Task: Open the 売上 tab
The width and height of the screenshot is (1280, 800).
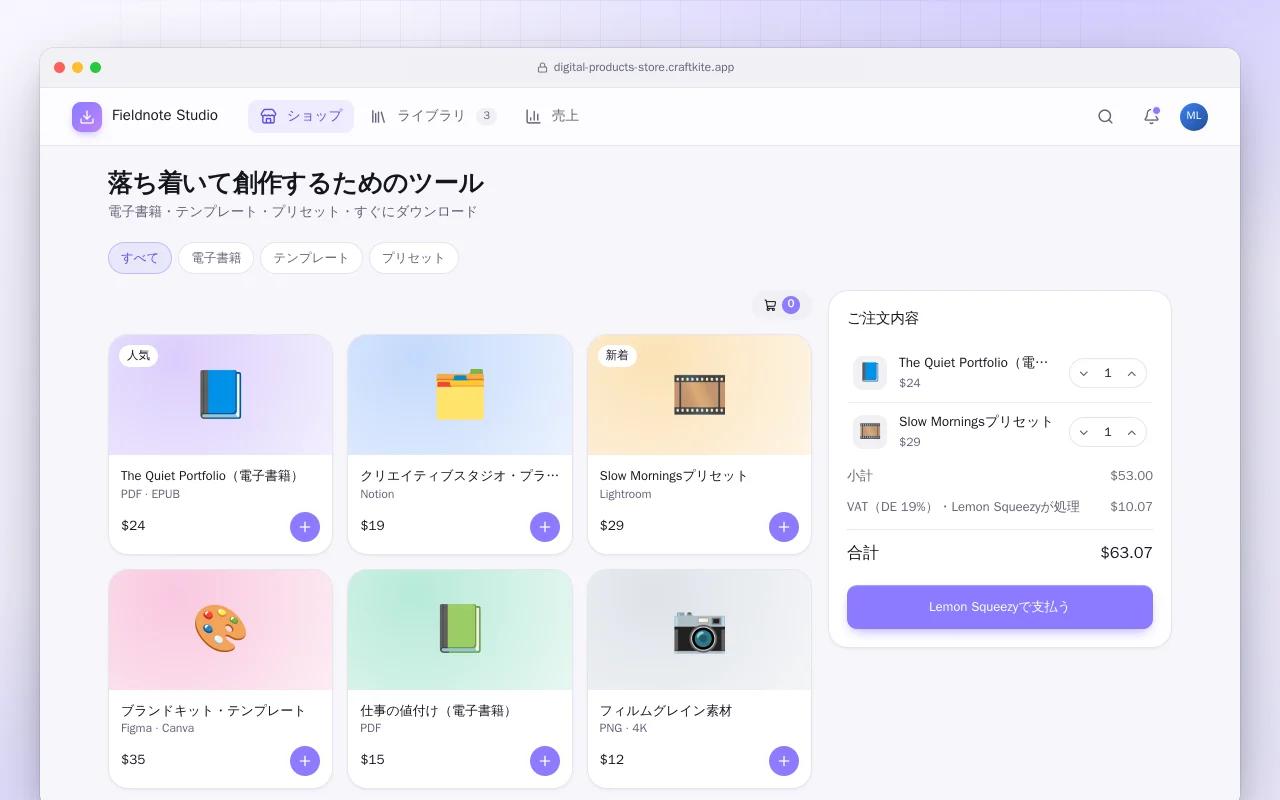Action: (552, 116)
